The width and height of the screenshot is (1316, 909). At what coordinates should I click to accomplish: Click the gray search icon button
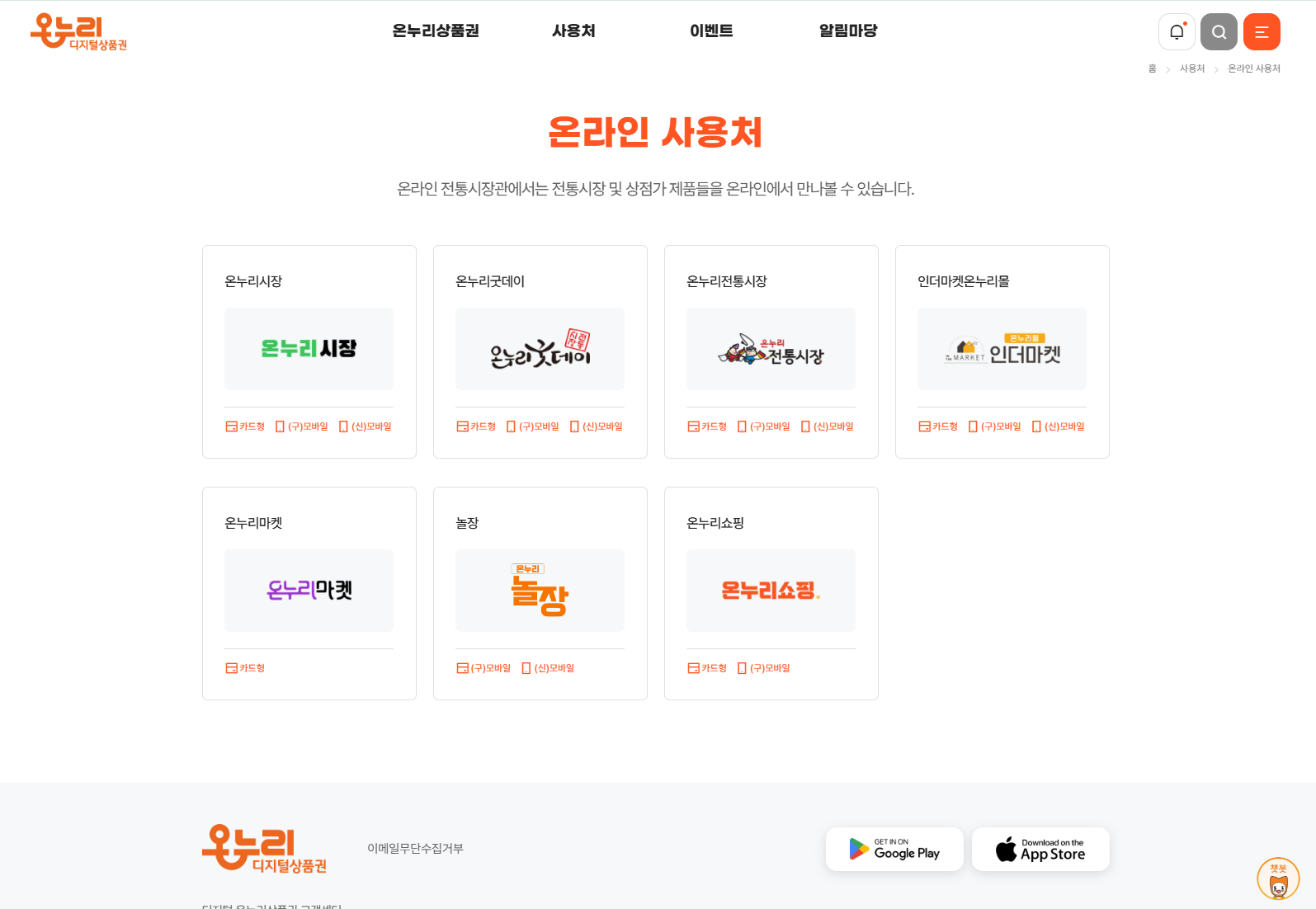pos(1219,32)
